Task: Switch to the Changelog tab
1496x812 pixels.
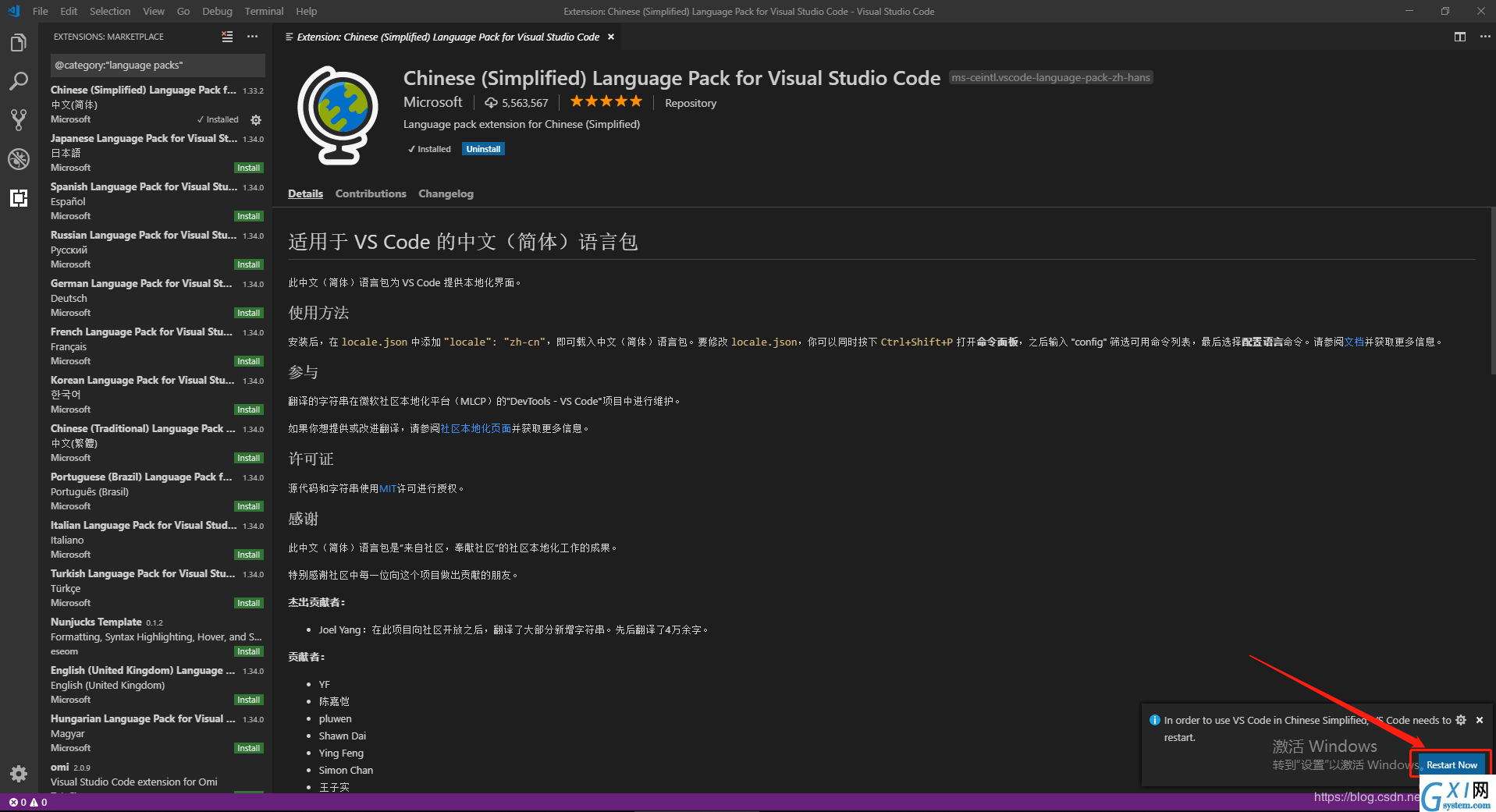Action: [446, 193]
